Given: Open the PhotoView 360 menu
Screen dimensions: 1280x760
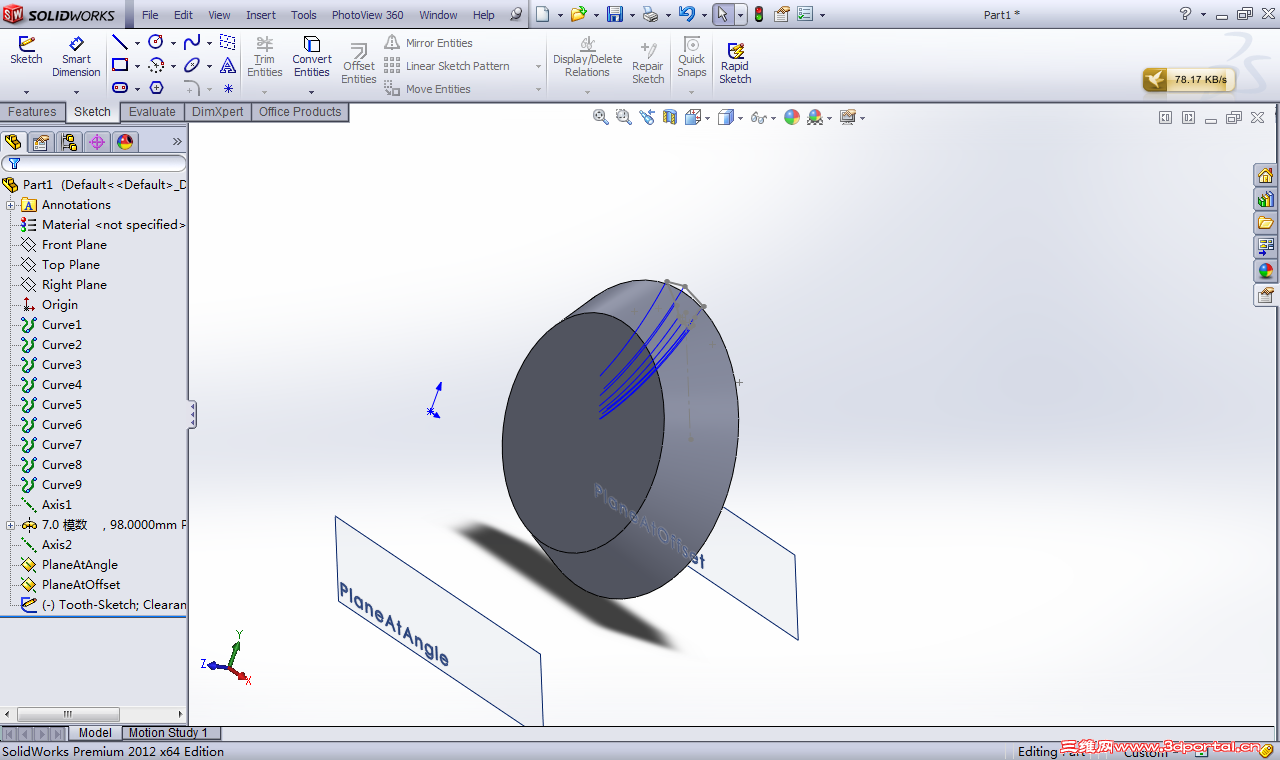Looking at the screenshot, I should click(368, 15).
